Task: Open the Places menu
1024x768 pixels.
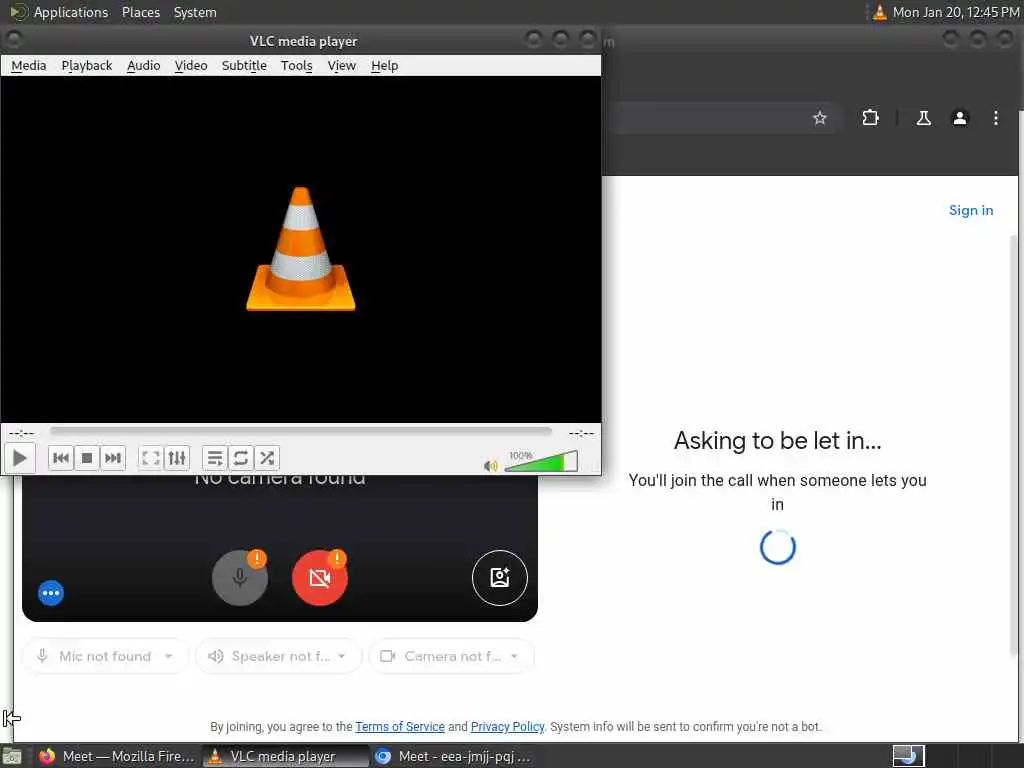Action: [140, 12]
